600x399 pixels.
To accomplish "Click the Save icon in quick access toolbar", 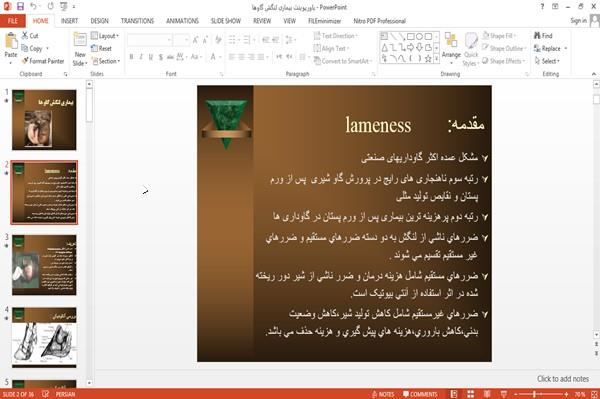I will pos(20,6).
